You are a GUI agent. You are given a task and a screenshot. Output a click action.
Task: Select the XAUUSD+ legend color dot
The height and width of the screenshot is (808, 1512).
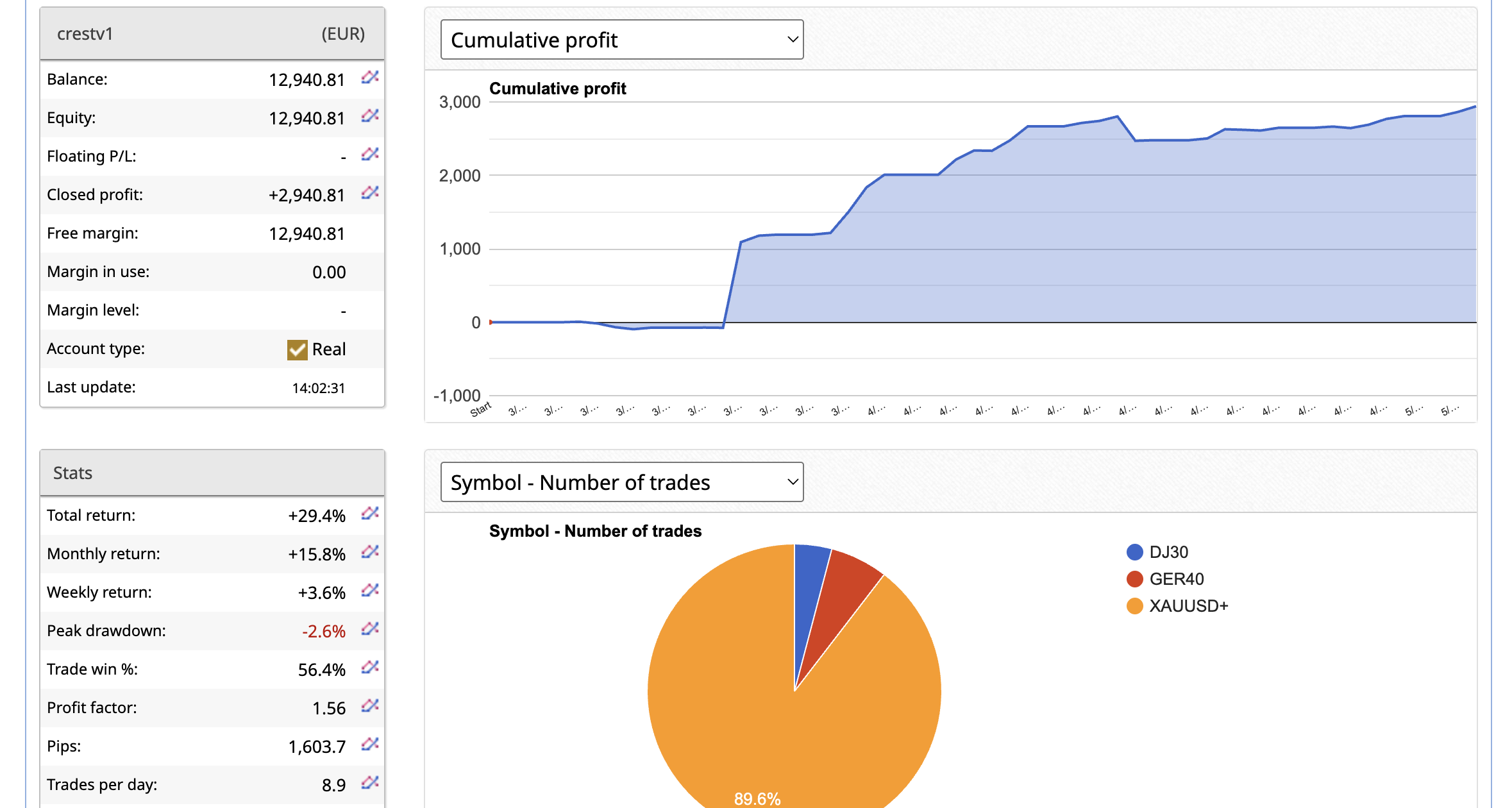tap(1134, 606)
